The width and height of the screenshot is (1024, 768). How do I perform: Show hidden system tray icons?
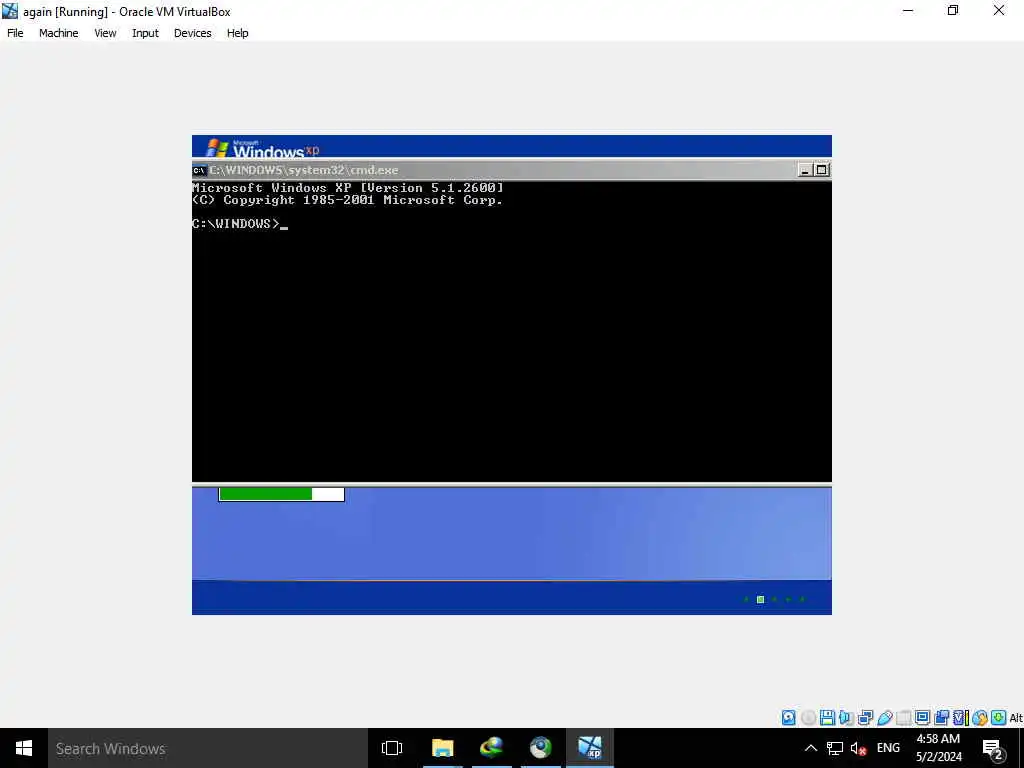[810, 748]
